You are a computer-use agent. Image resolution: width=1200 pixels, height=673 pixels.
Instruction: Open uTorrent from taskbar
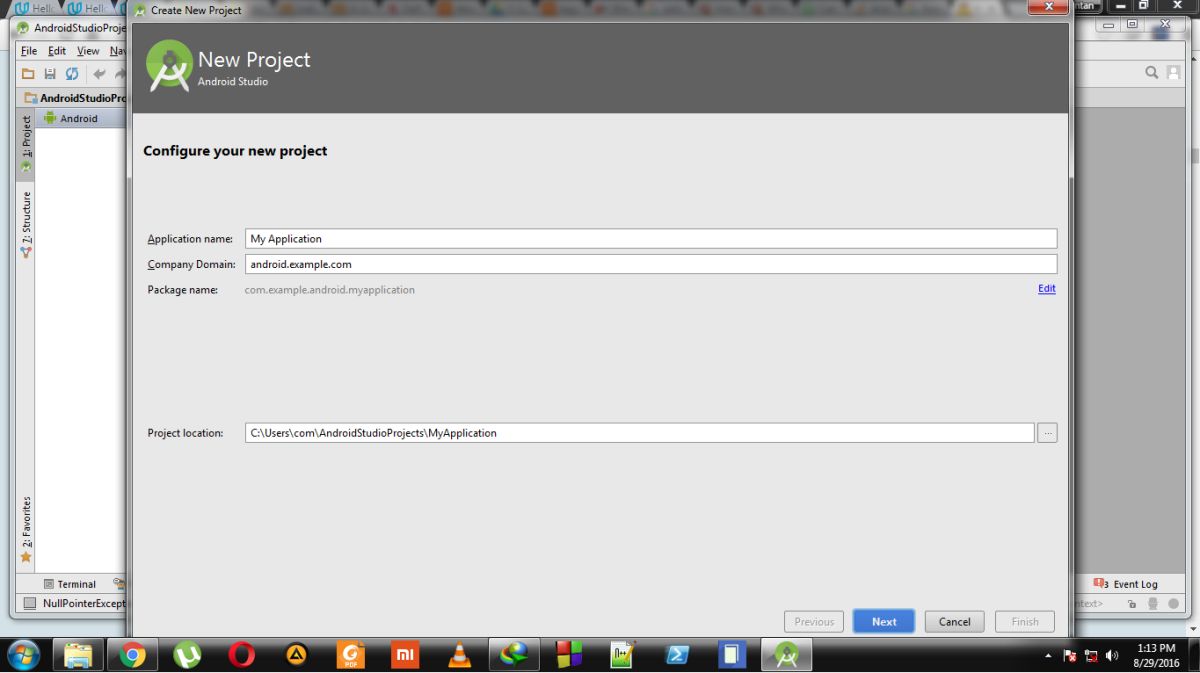pos(187,655)
